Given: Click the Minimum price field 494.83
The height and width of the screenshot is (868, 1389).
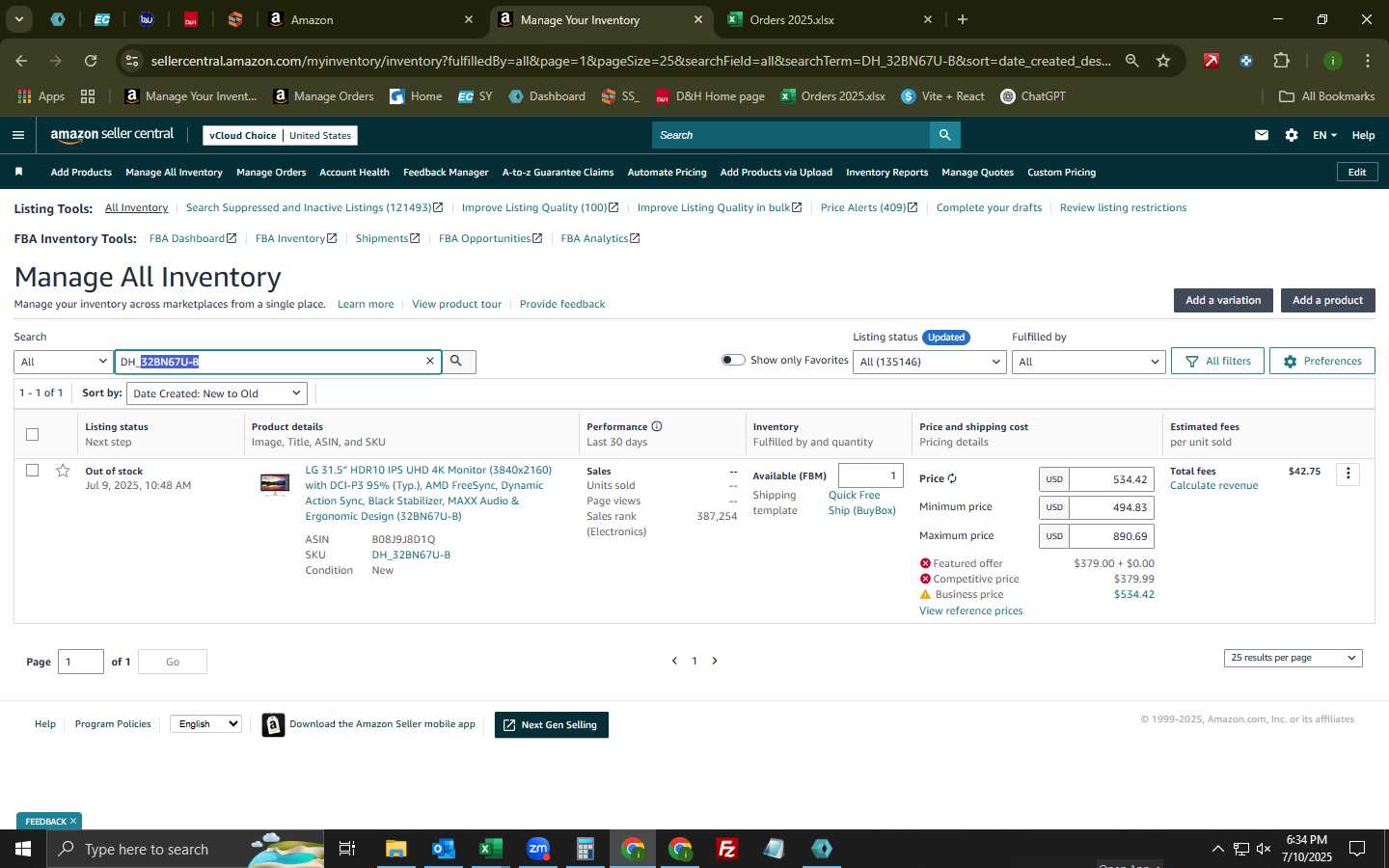Looking at the screenshot, I should click(1111, 507).
